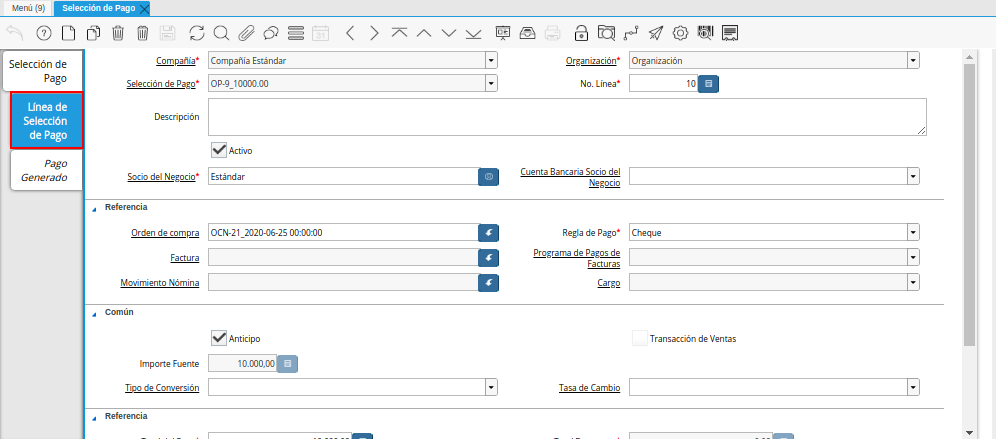
Task: Click the Lock record padlock icon
Action: point(581,33)
